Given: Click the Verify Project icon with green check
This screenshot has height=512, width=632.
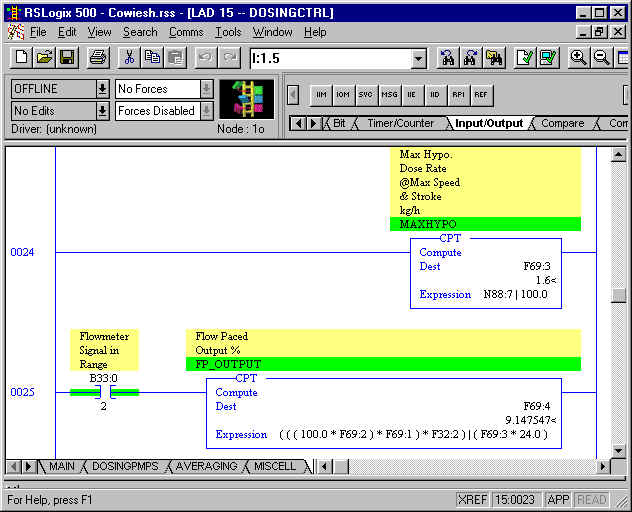Looking at the screenshot, I should (548, 58).
